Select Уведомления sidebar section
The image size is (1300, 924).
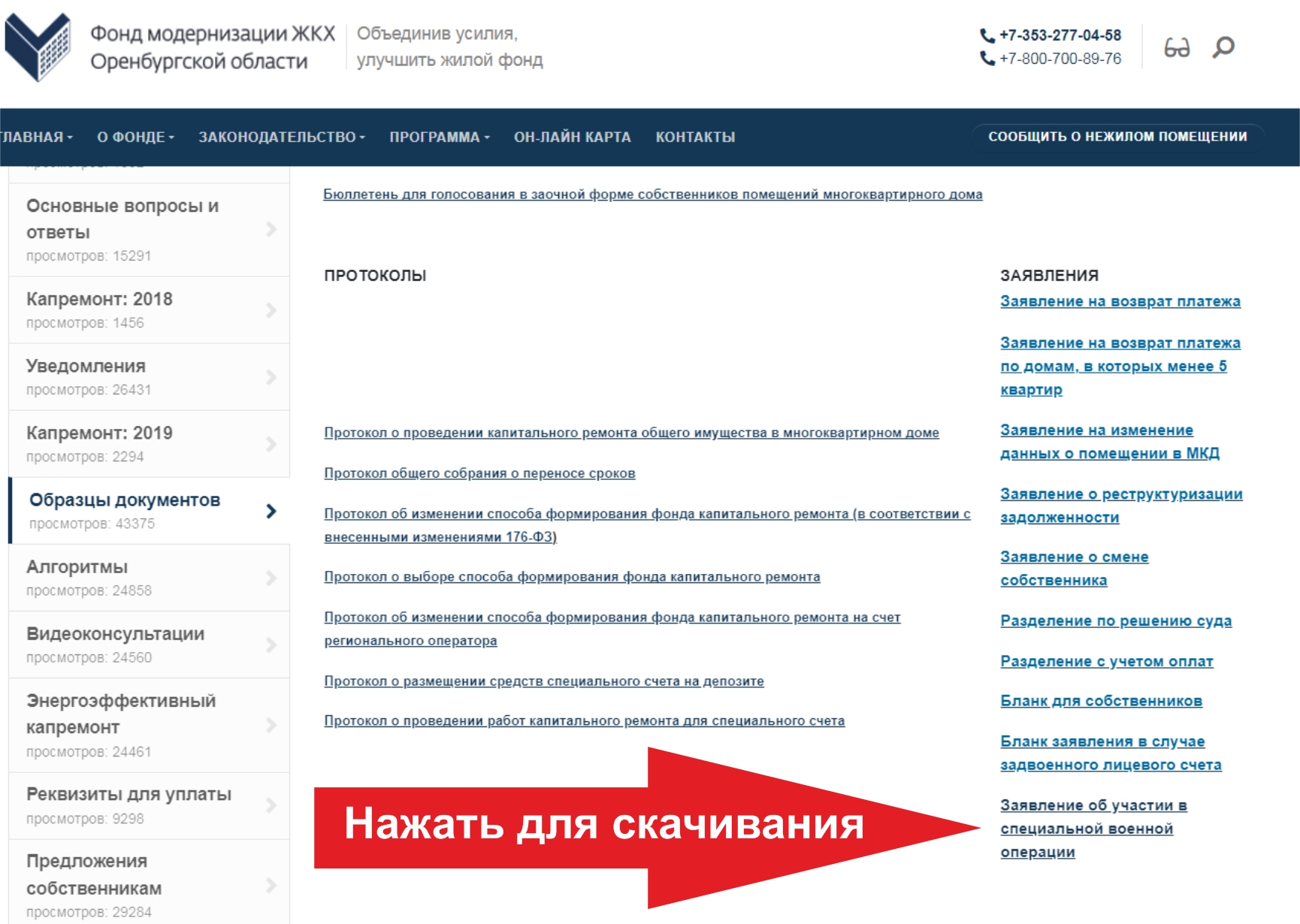click(x=149, y=376)
